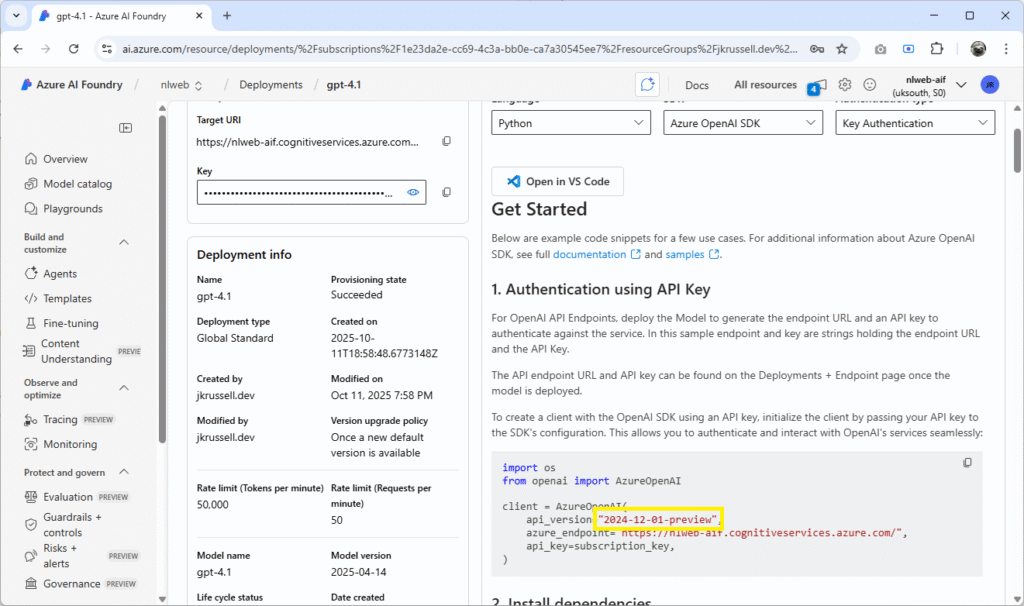
Task: Give feedback via the smiley icon
Action: [869, 85]
